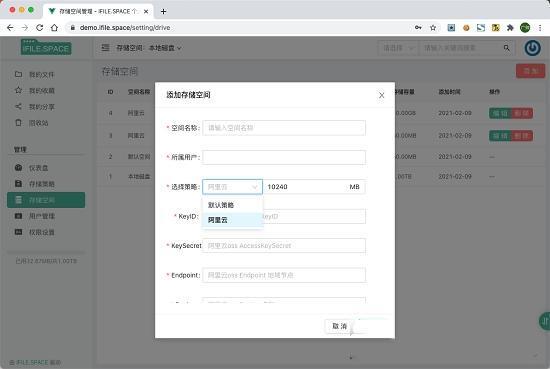Click 本地磁盘 cell in row 1
550x369 pixels.
pyautogui.click(x=139, y=176)
